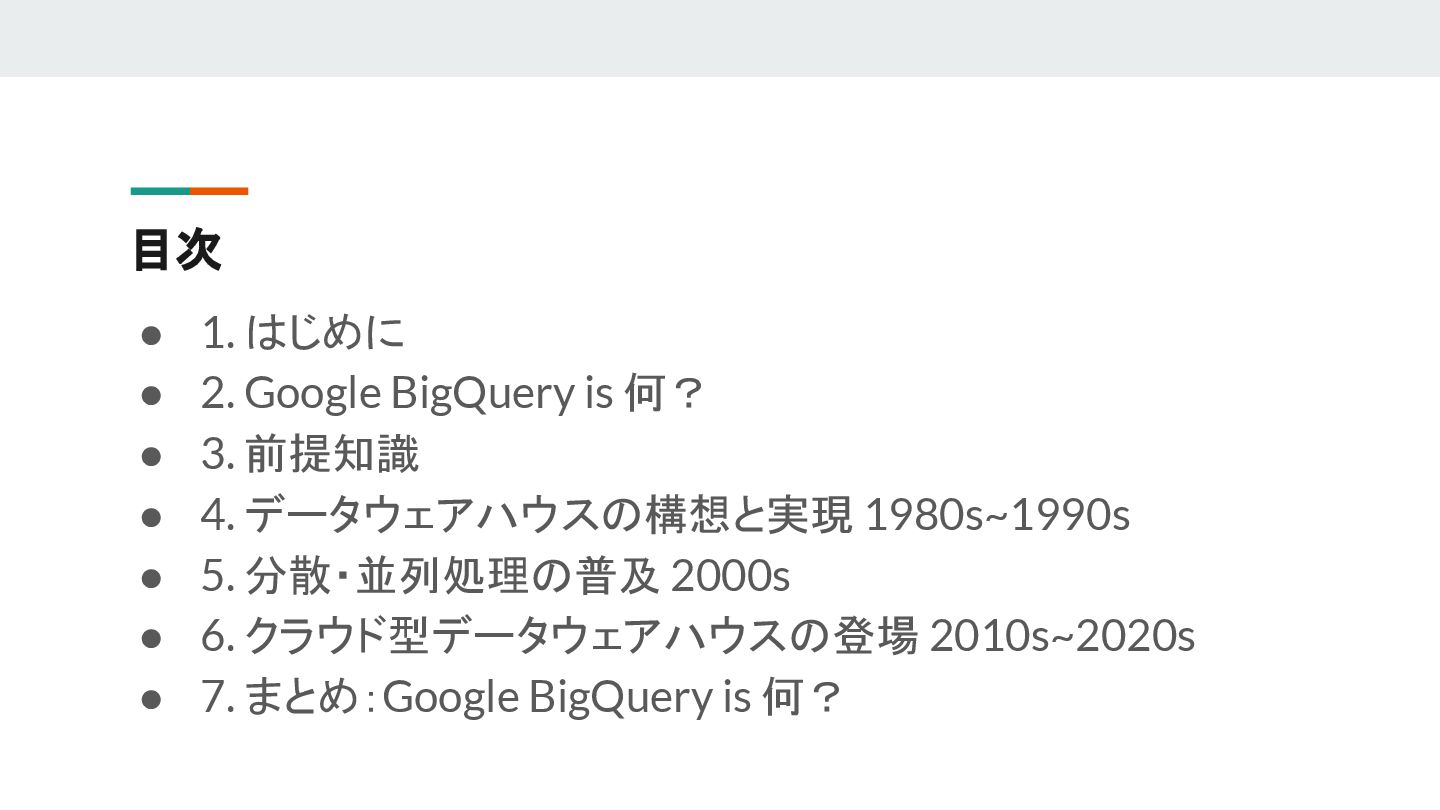Viewport: 1440px width, 810px height.
Task: Select the orange accent bar segment
Action: pyautogui.click(x=219, y=191)
